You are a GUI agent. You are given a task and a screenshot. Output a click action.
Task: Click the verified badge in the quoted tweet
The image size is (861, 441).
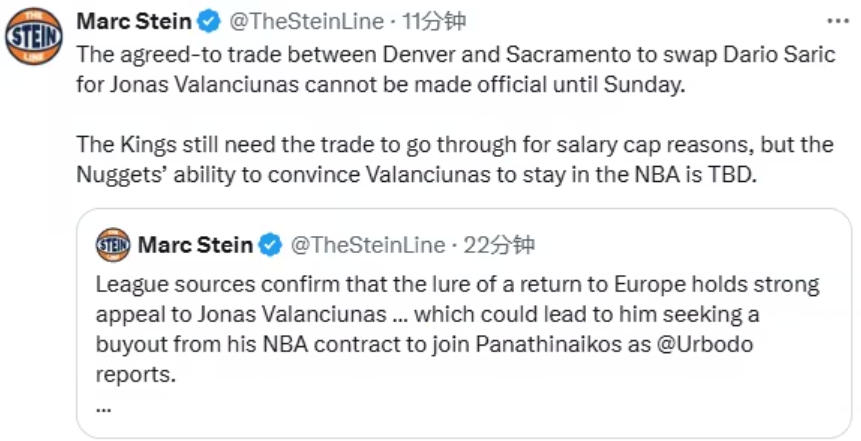click(x=270, y=244)
